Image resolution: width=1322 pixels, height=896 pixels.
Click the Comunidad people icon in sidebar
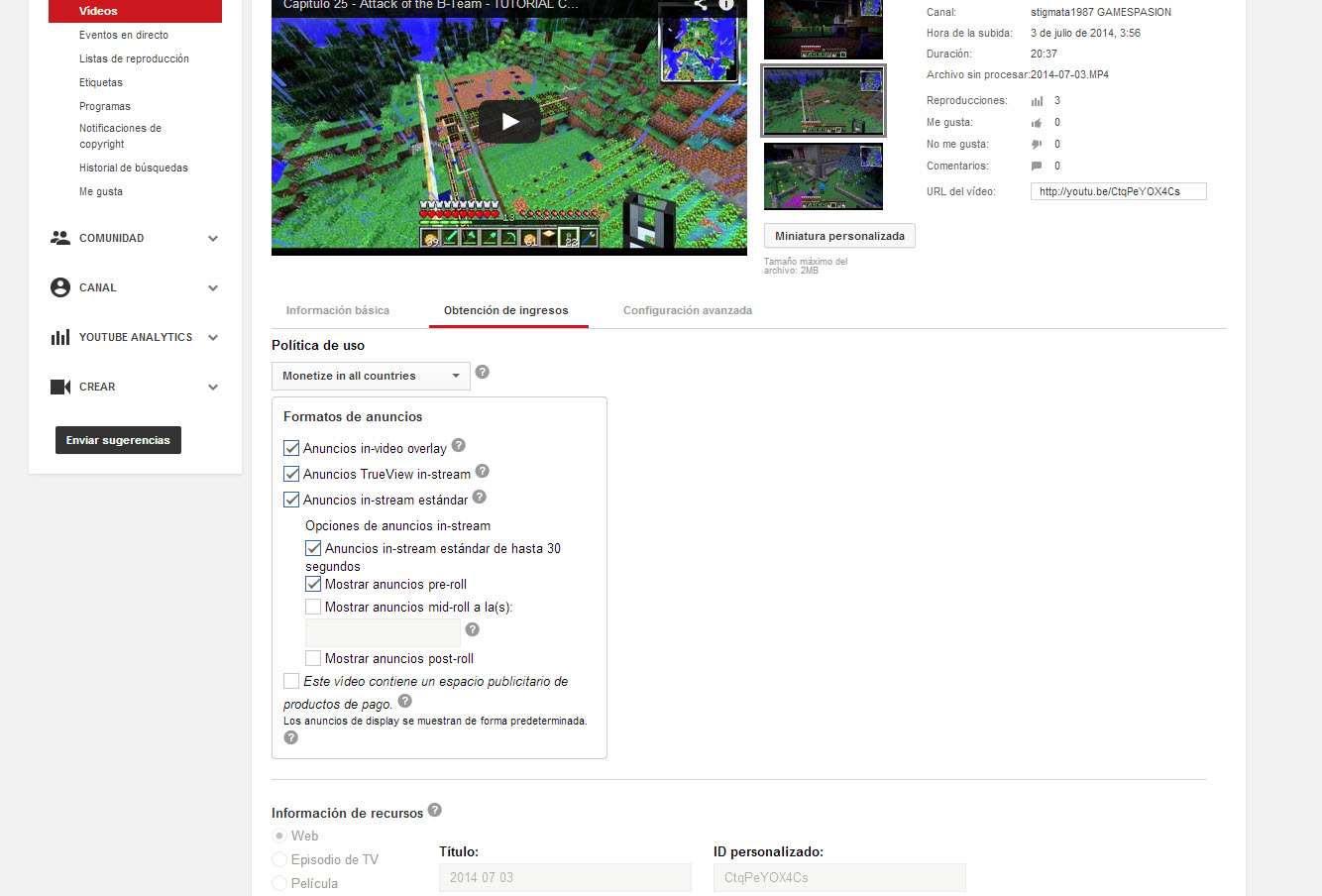tap(60, 238)
